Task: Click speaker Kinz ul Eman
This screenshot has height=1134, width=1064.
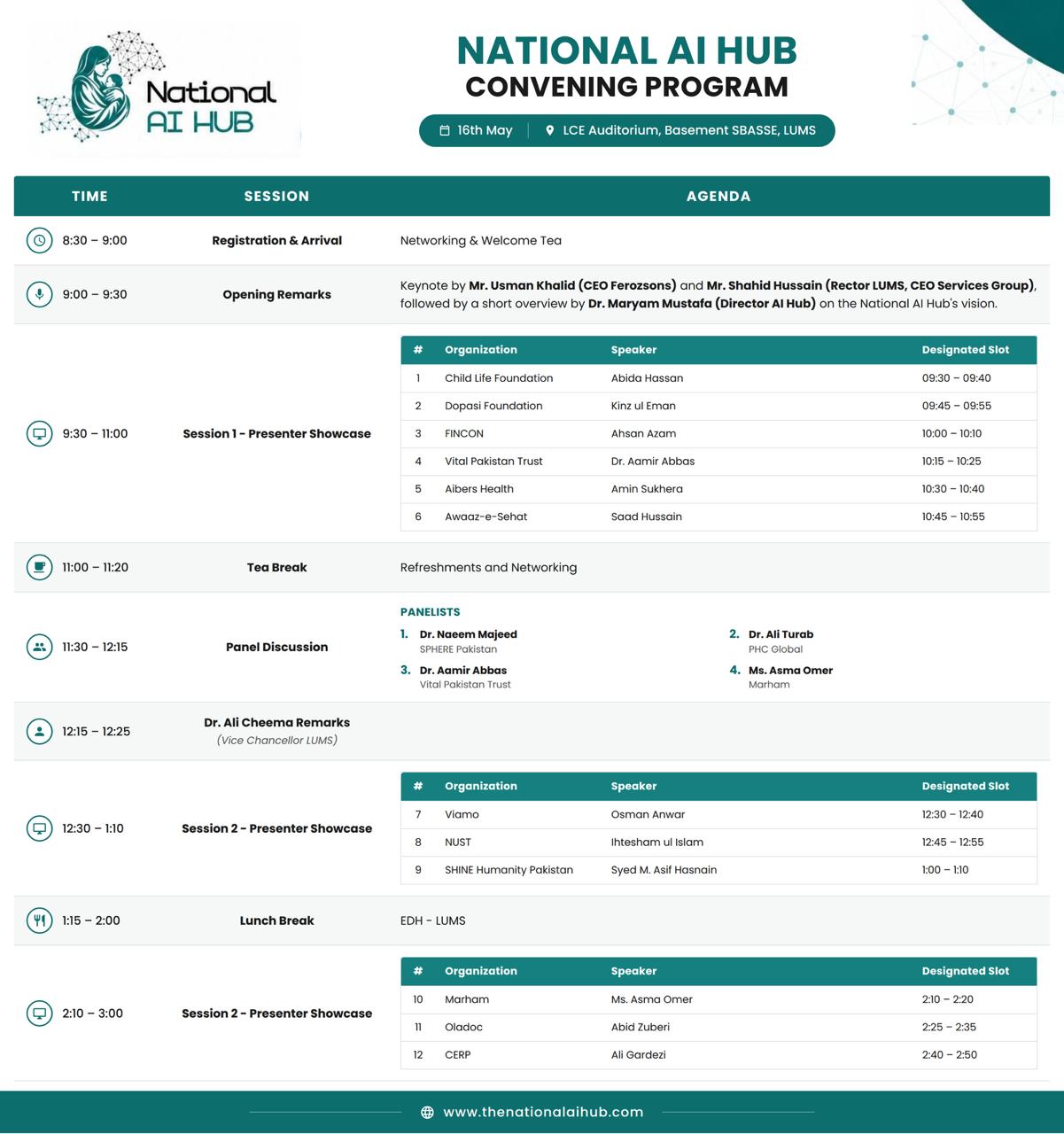Action: pos(643,406)
